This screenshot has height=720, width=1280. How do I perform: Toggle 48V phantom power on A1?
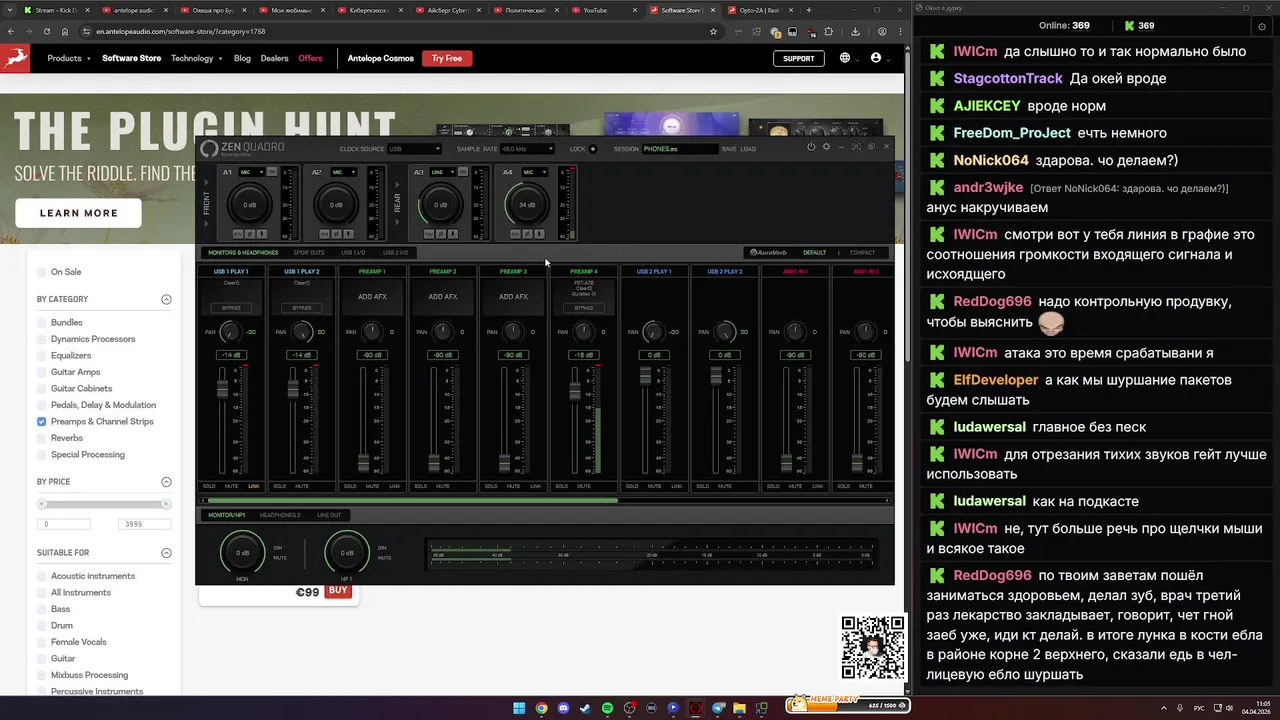coord(237,234)
